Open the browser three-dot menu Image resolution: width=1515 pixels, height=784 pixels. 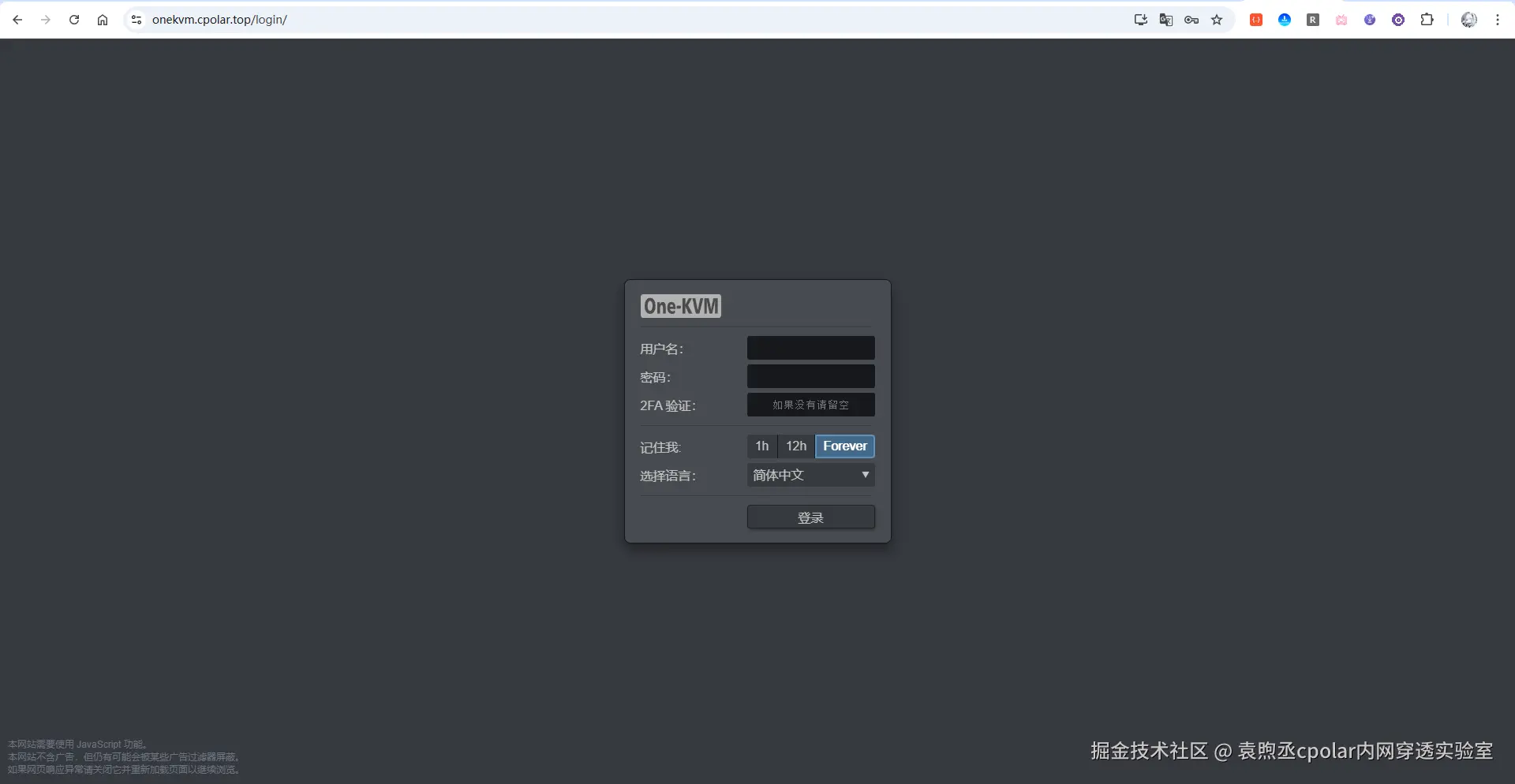coord(1498,20)
